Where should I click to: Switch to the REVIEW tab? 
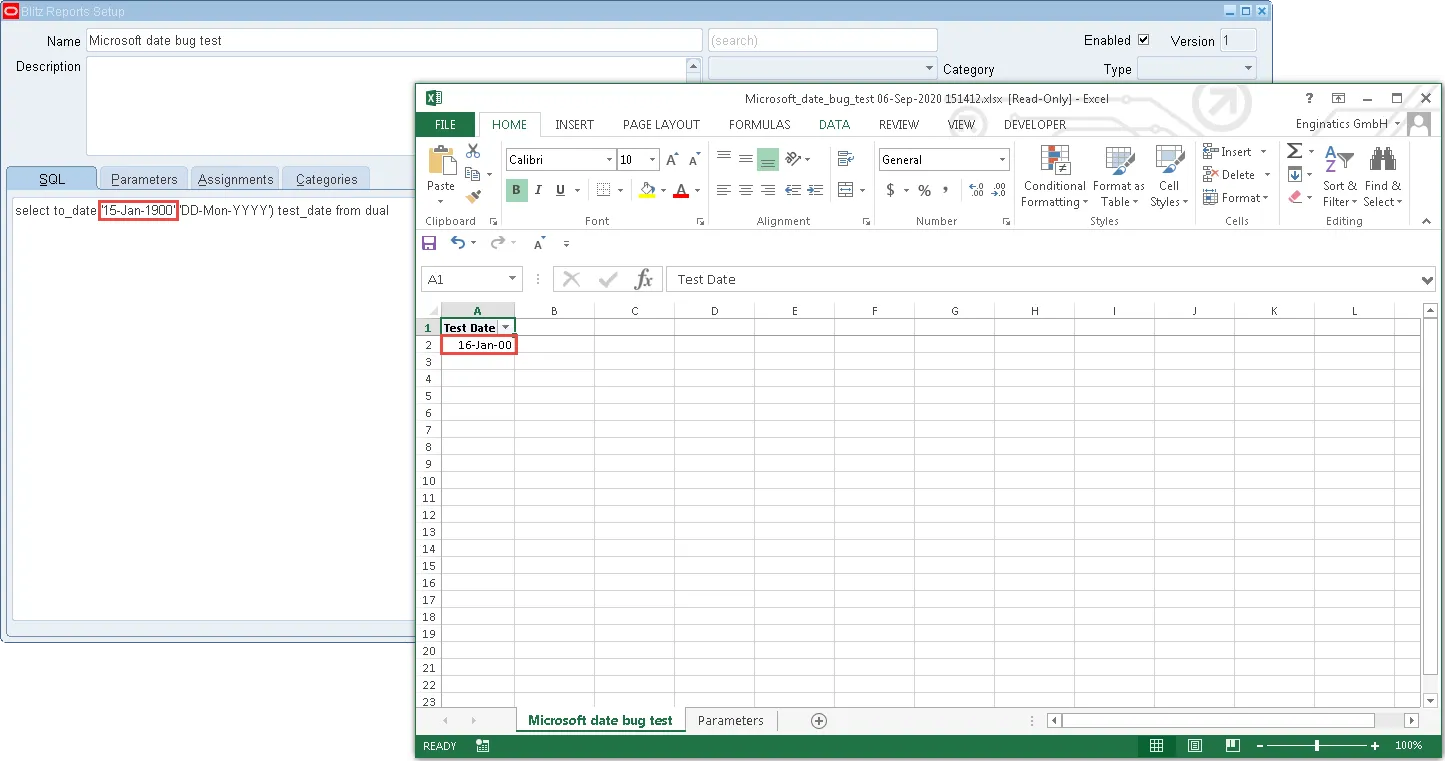tap(898, 124)
